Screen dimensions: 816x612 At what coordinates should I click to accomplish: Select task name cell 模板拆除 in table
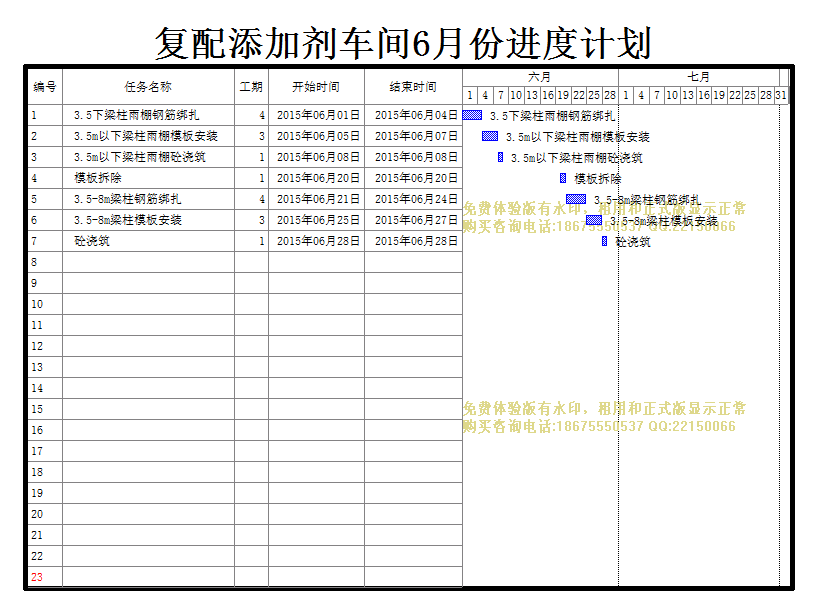click(x=148, y=178)
